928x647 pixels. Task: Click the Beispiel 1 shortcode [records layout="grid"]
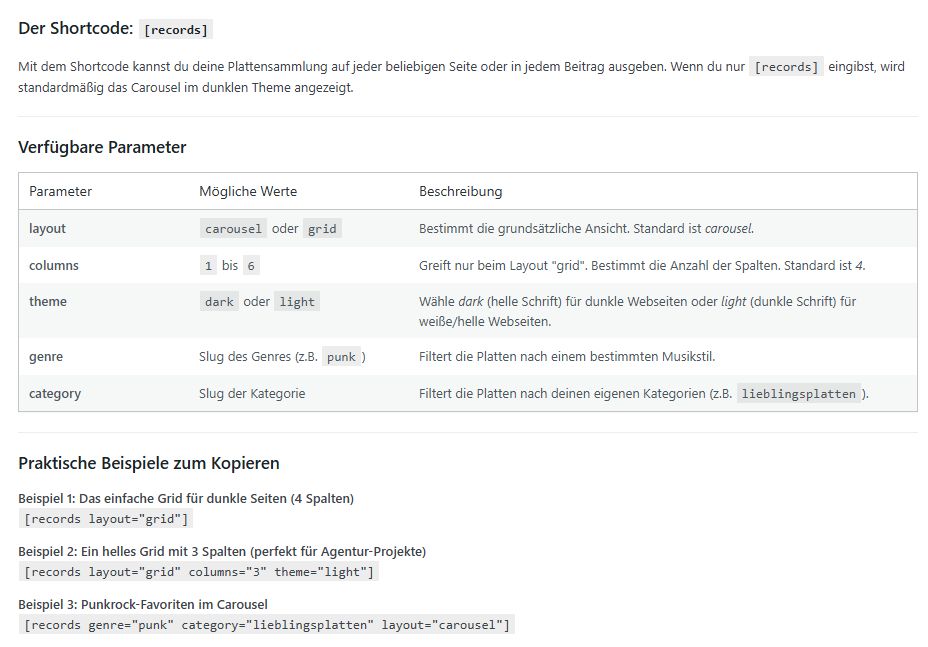[x=106, y=519]
